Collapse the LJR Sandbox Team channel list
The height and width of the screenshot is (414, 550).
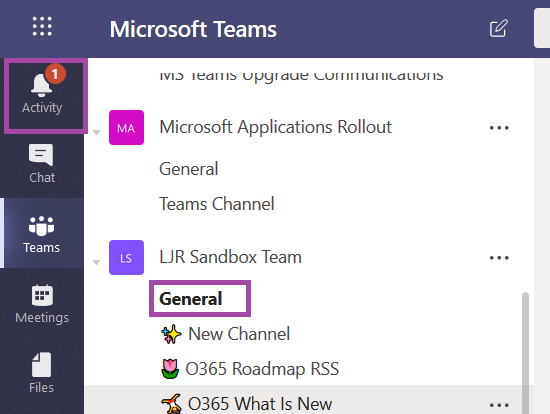pyautogui.click(x=96, y=262)
